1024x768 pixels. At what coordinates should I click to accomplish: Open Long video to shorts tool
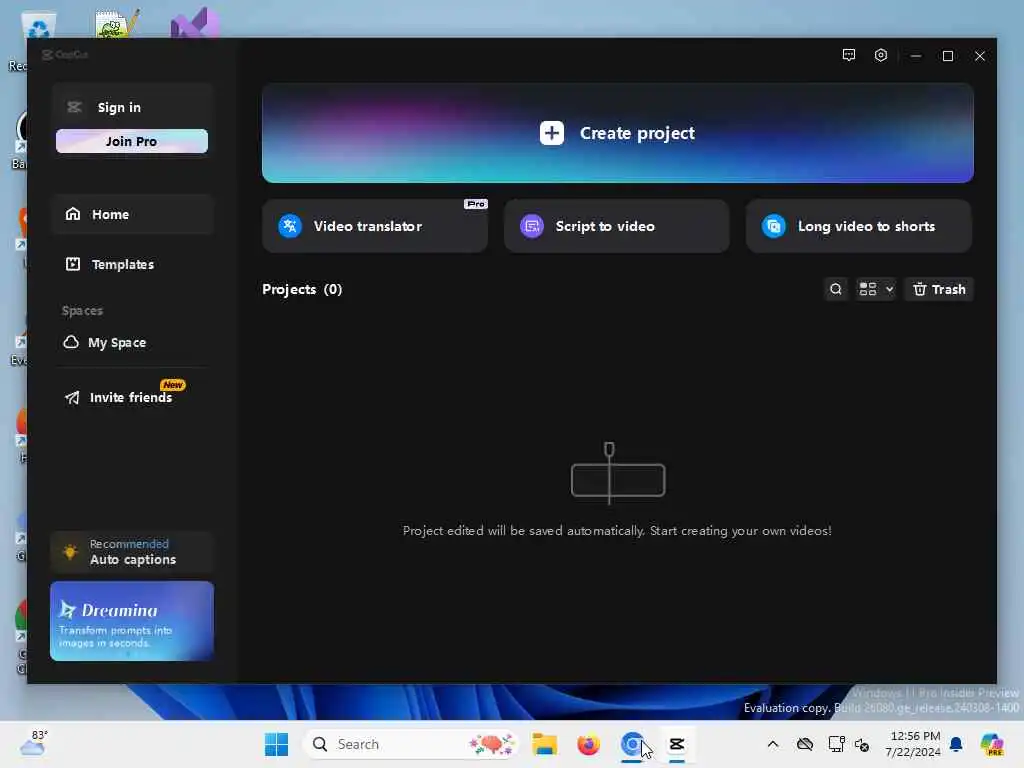pyautogui.click(x=859, y=226)
